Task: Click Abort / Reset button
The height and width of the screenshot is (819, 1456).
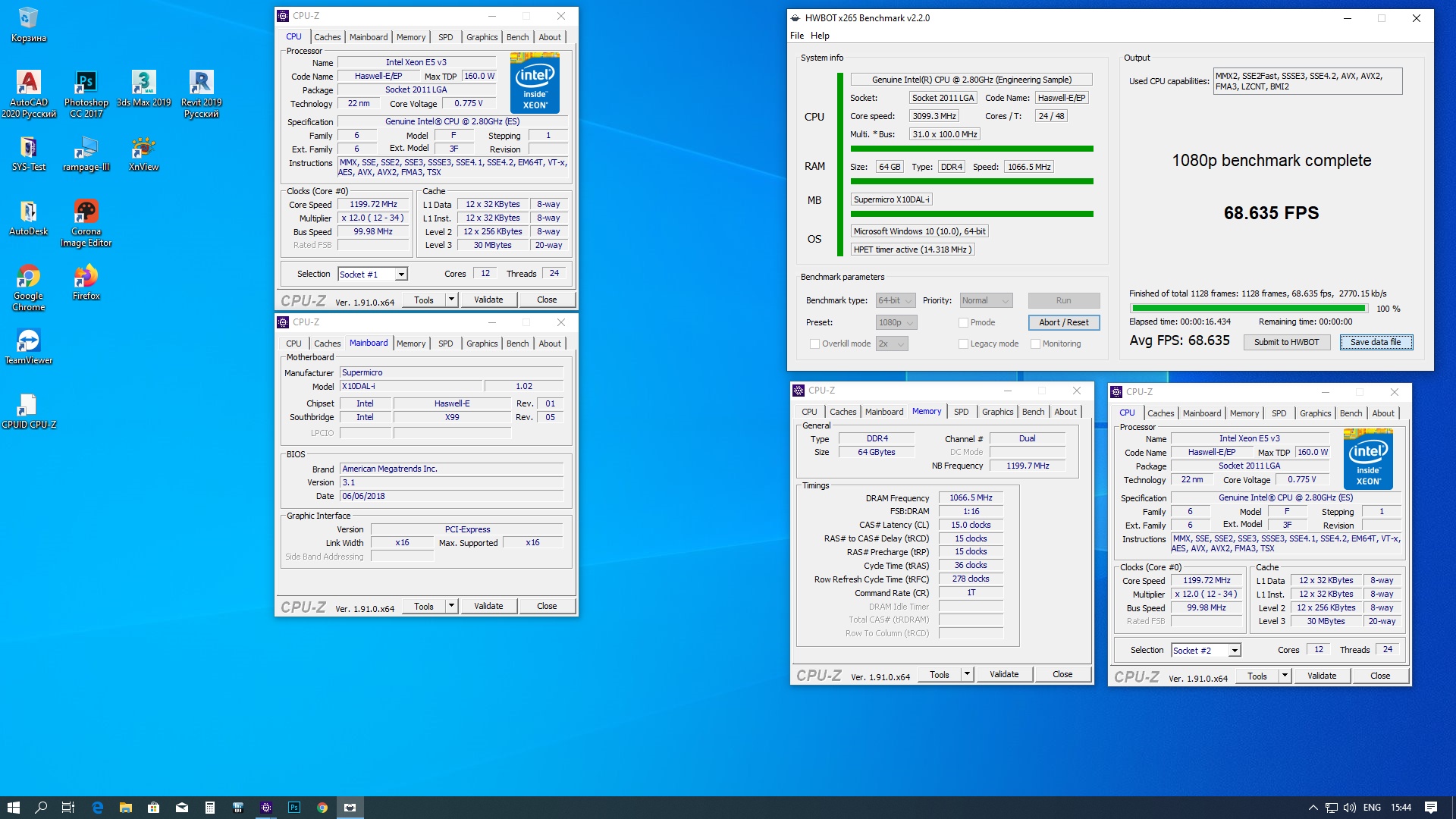Action: tap(1064, 322)
